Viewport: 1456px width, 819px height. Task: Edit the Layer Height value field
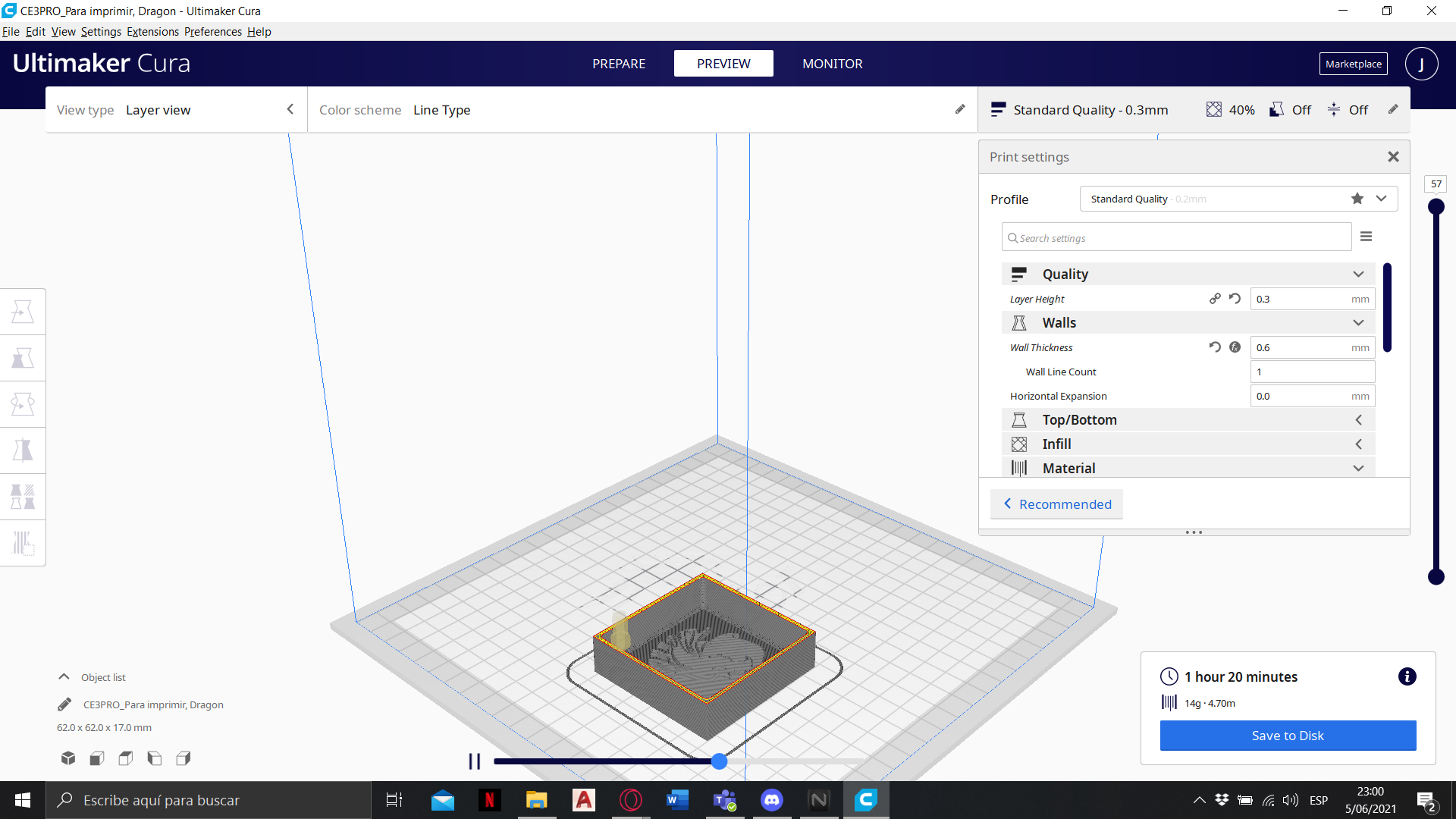[x=1312, y=299]
